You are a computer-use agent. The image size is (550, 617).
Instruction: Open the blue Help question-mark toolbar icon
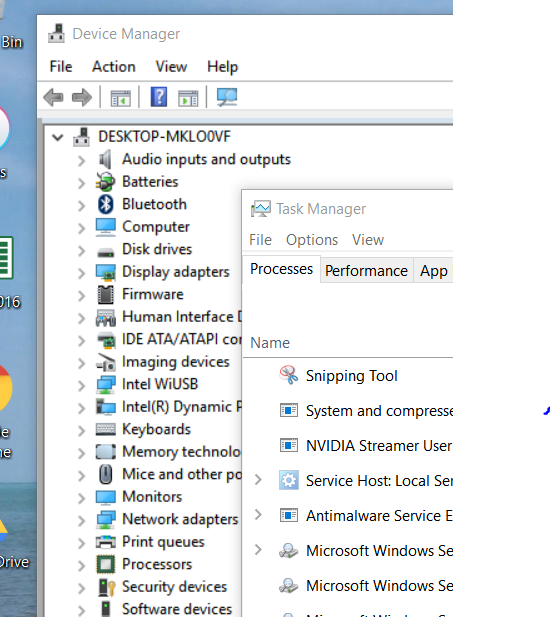click(x=159, y=97)
